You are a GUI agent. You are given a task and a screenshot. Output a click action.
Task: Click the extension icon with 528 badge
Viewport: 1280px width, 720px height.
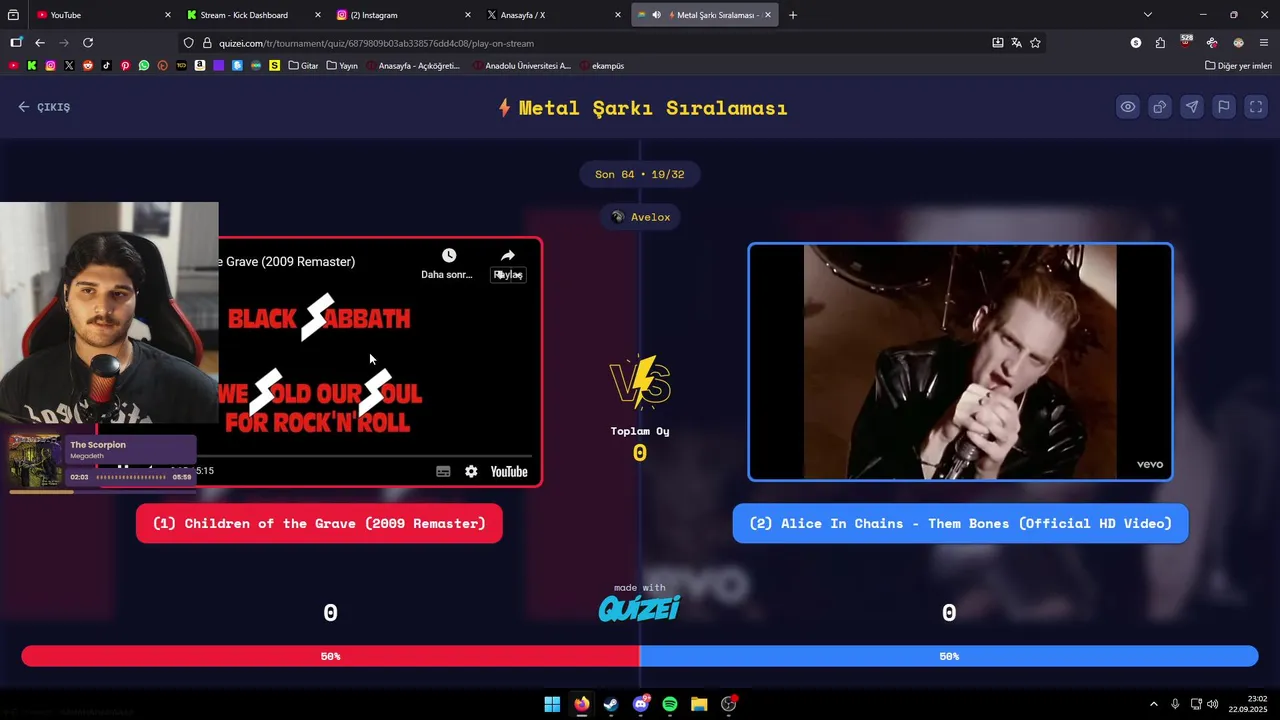click(1186, 42)
